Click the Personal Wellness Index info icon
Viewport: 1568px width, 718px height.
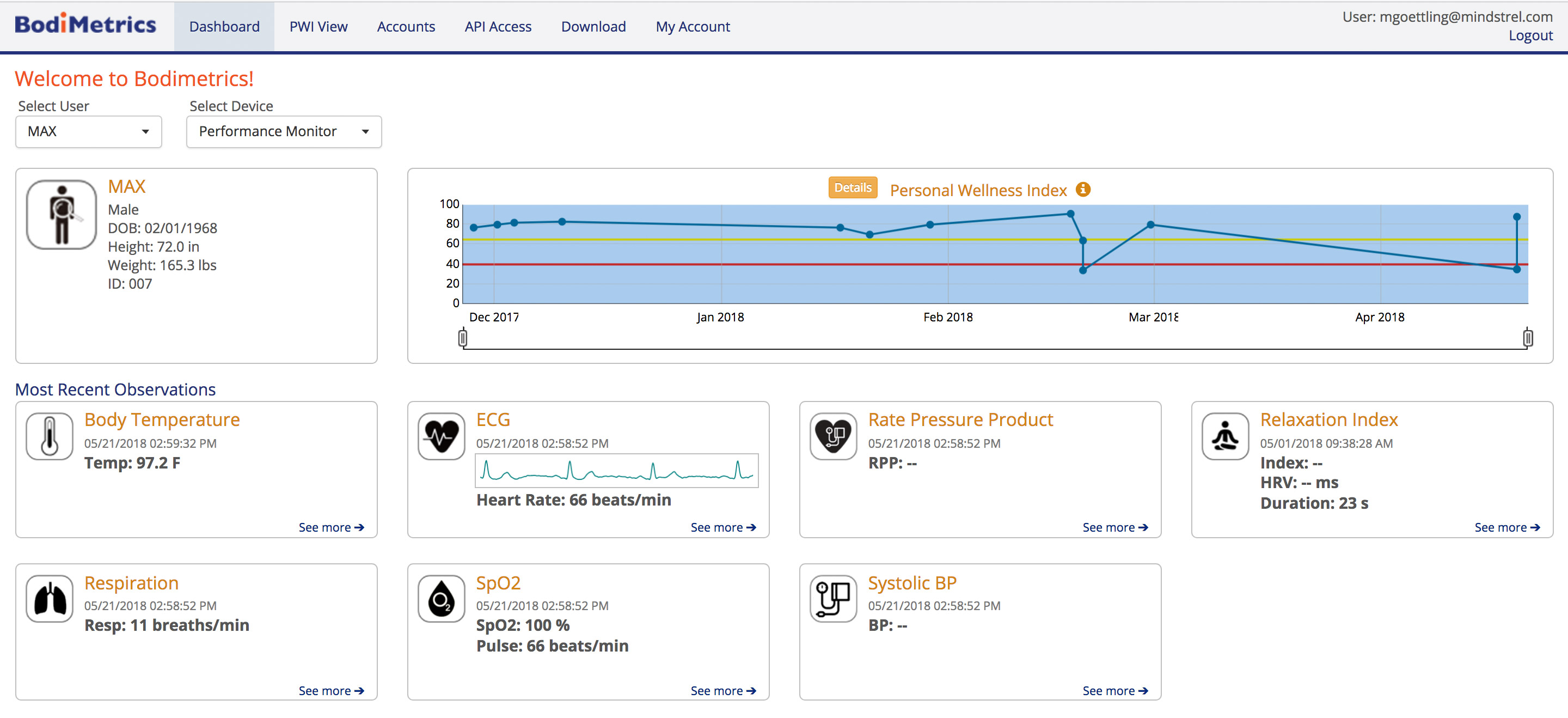(1083, 190)
